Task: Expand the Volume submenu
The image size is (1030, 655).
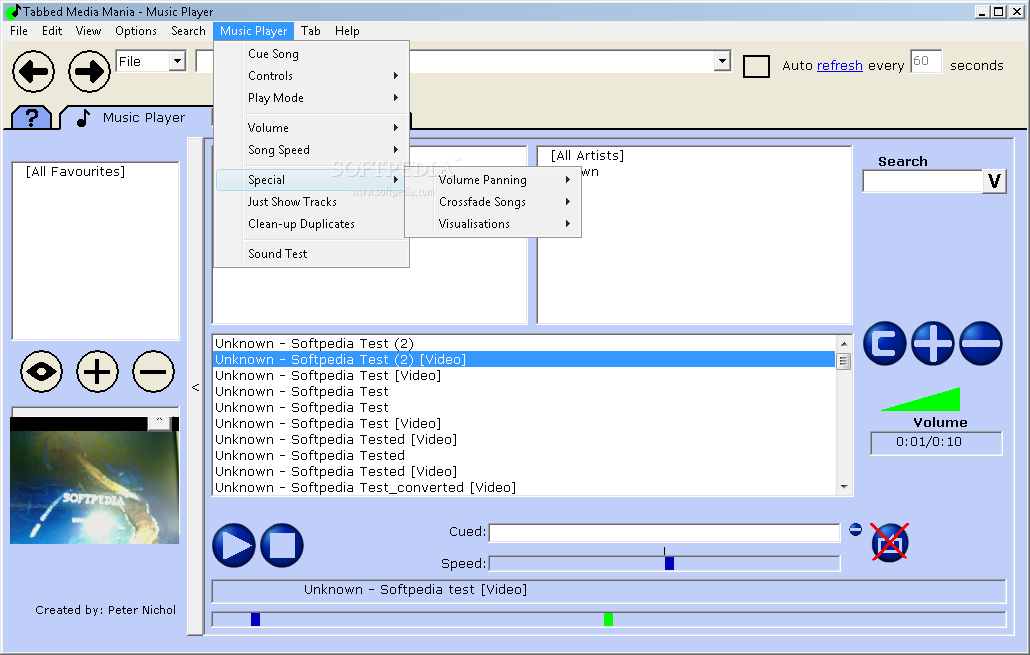Action: tap(312, 127)
